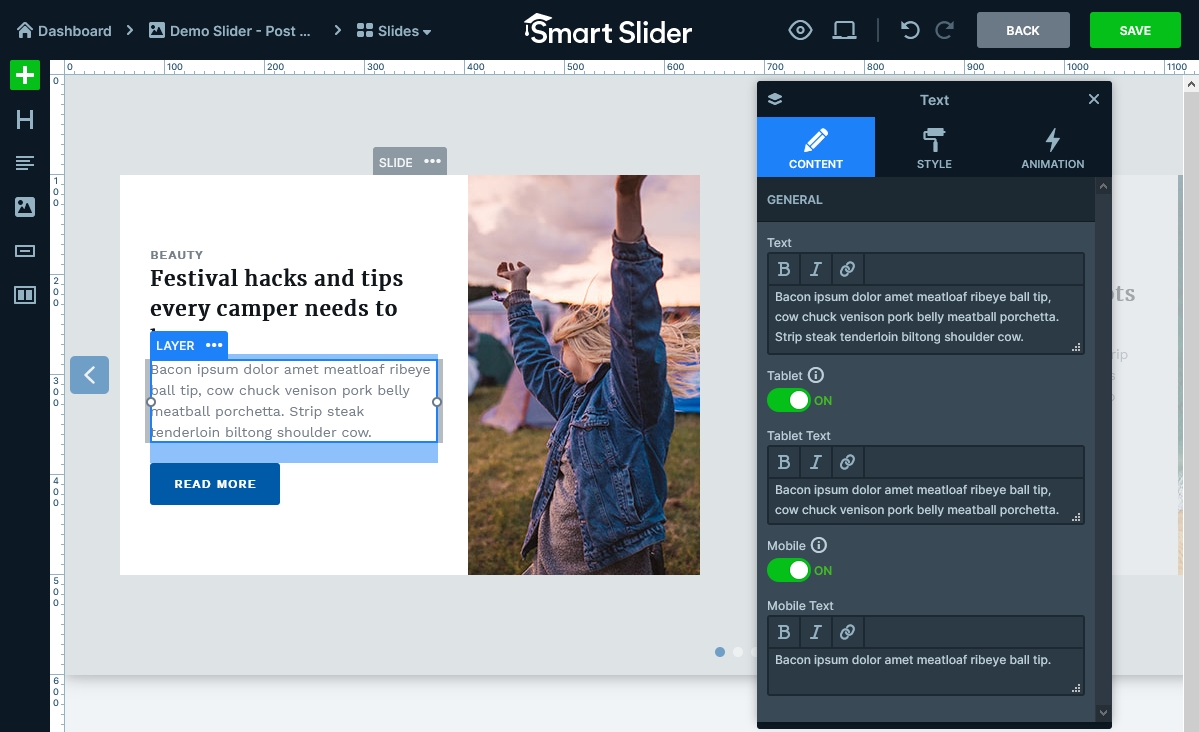Click the right resize handle of selected layer

pyautogui.click(x=437, y=402)
